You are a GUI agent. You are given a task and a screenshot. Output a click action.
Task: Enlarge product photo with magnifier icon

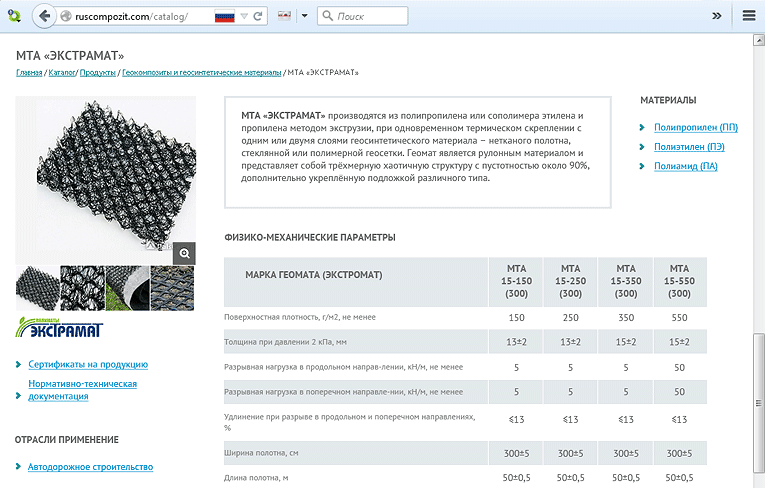tap(184, 253)
